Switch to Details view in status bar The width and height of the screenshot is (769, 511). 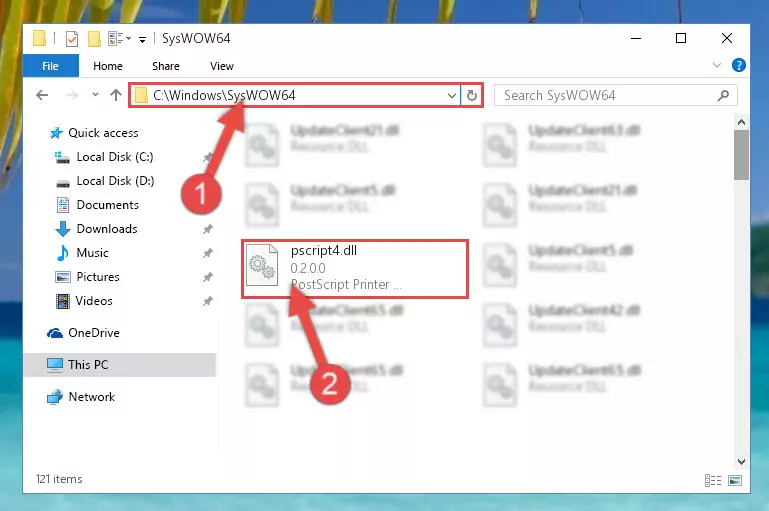pyautogui.click(x=713, y=480)
